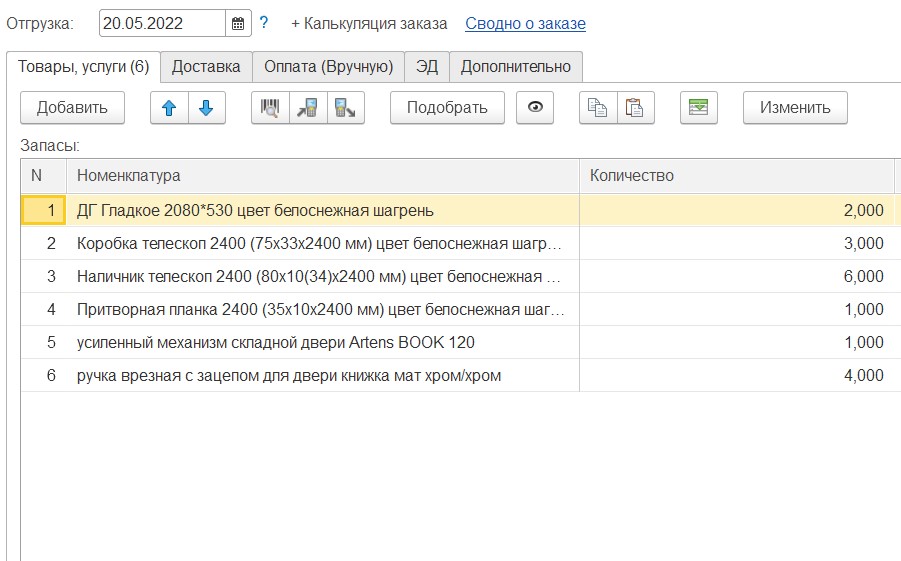Click the Изменить button

pyautogui.click(x=795, y=108)
